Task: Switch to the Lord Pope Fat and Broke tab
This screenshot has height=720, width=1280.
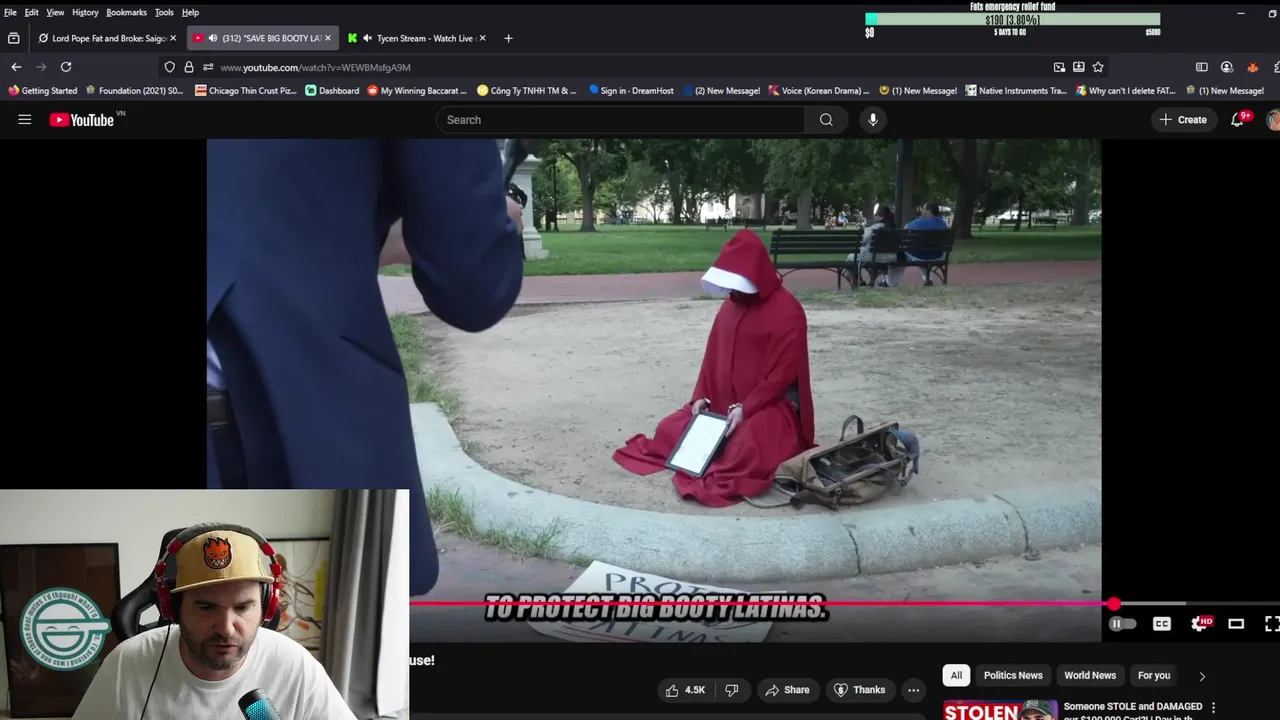Action: click(x=107, y=38)
